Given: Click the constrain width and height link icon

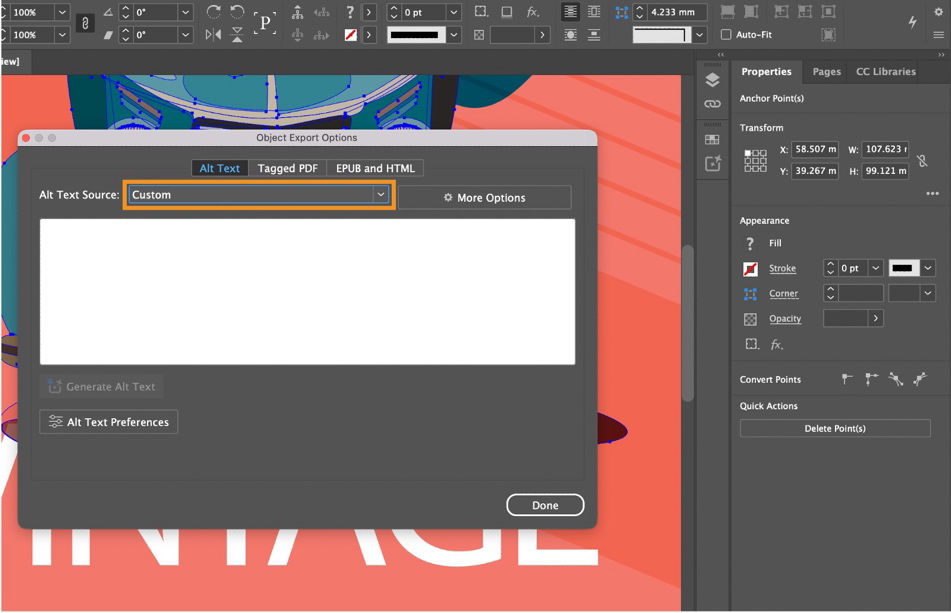Looking at the screenshot, I should tap(922, 161).
